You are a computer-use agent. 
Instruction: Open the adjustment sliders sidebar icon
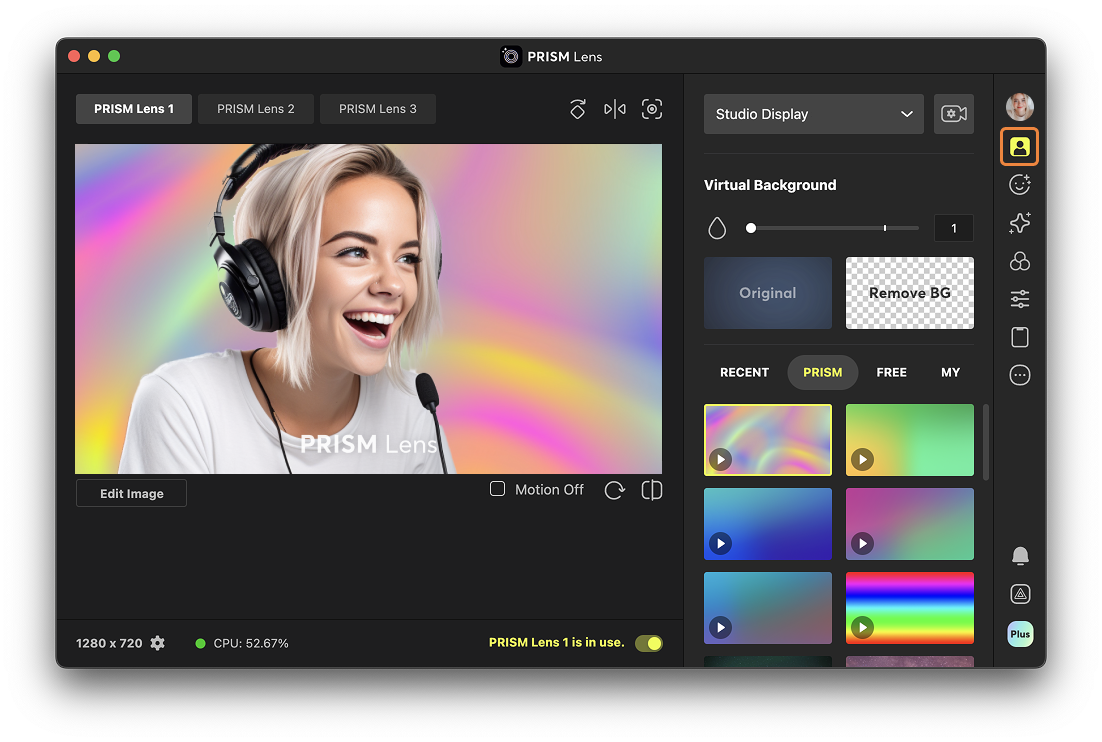(1020, 299)
